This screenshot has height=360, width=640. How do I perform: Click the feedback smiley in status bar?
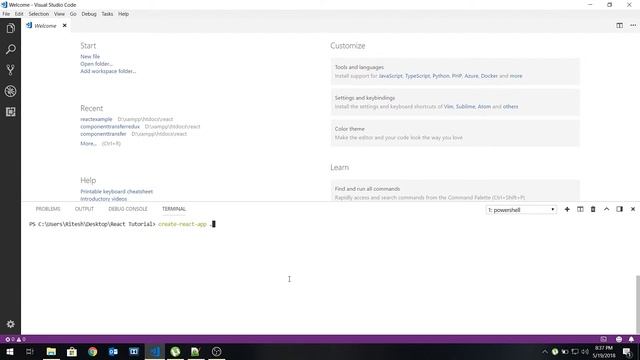coord(619,339)
